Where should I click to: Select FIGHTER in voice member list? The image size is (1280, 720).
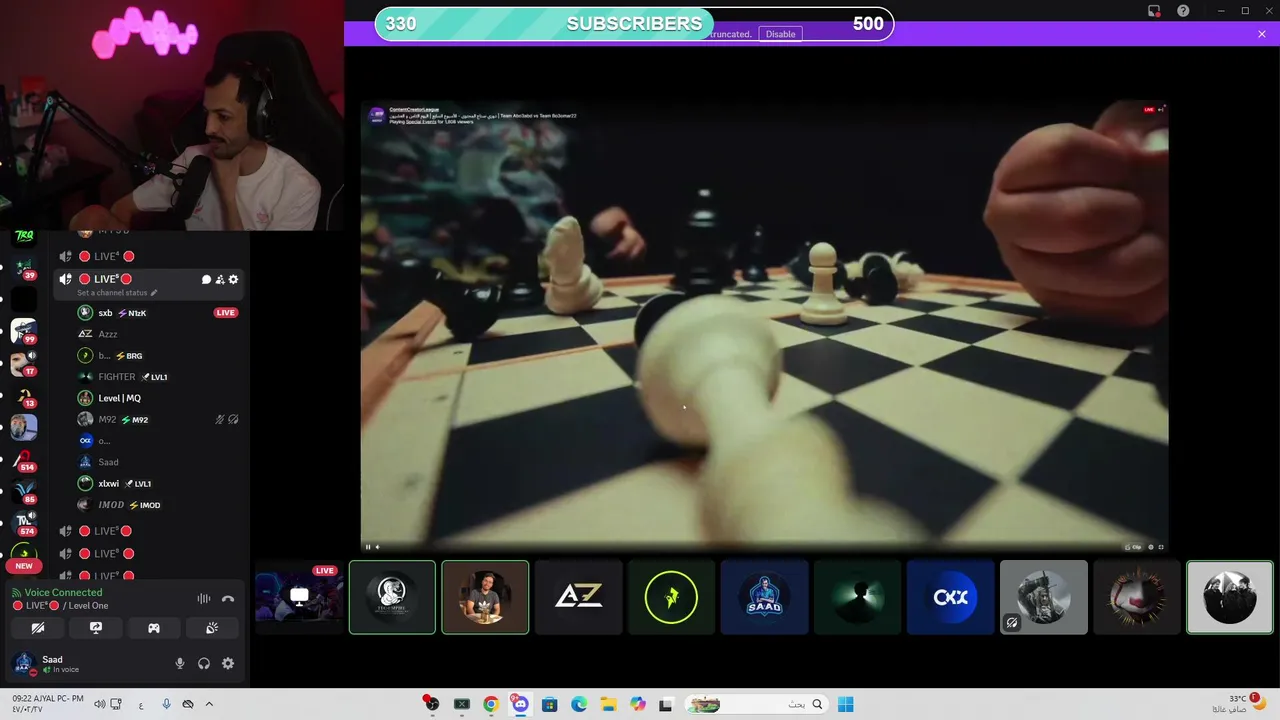[x=148, y=377]
